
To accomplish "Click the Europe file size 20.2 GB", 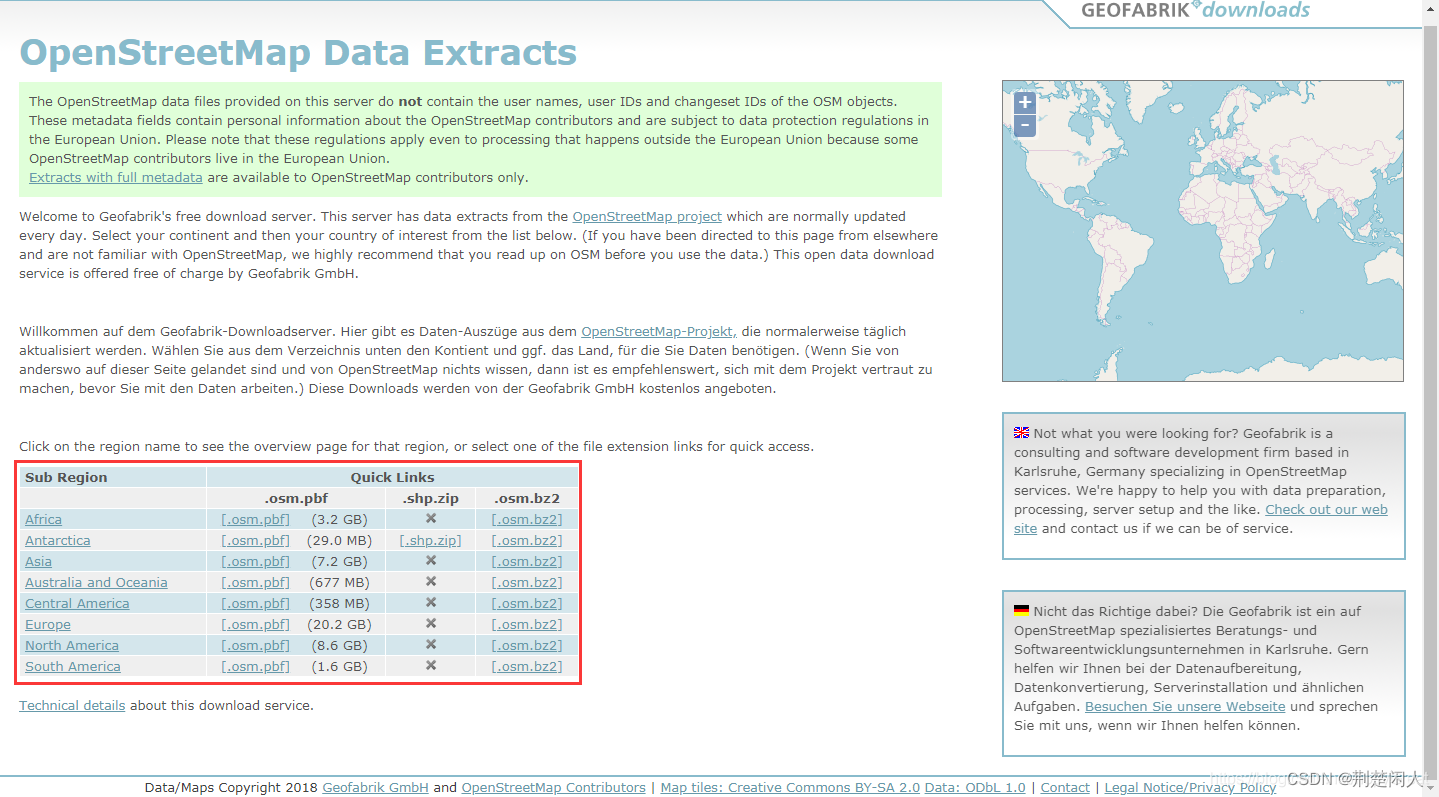I will 341,624.
